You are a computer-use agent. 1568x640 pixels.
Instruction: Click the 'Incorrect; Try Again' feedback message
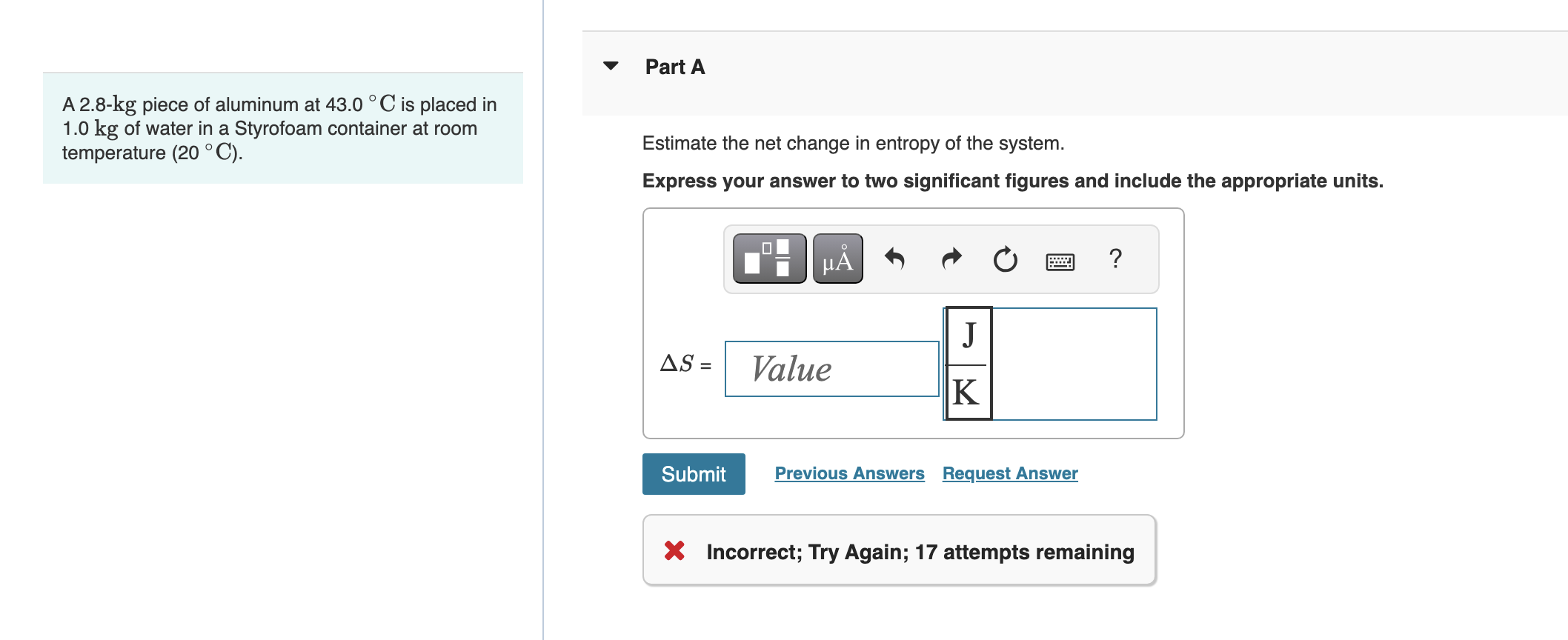point(920,552)
